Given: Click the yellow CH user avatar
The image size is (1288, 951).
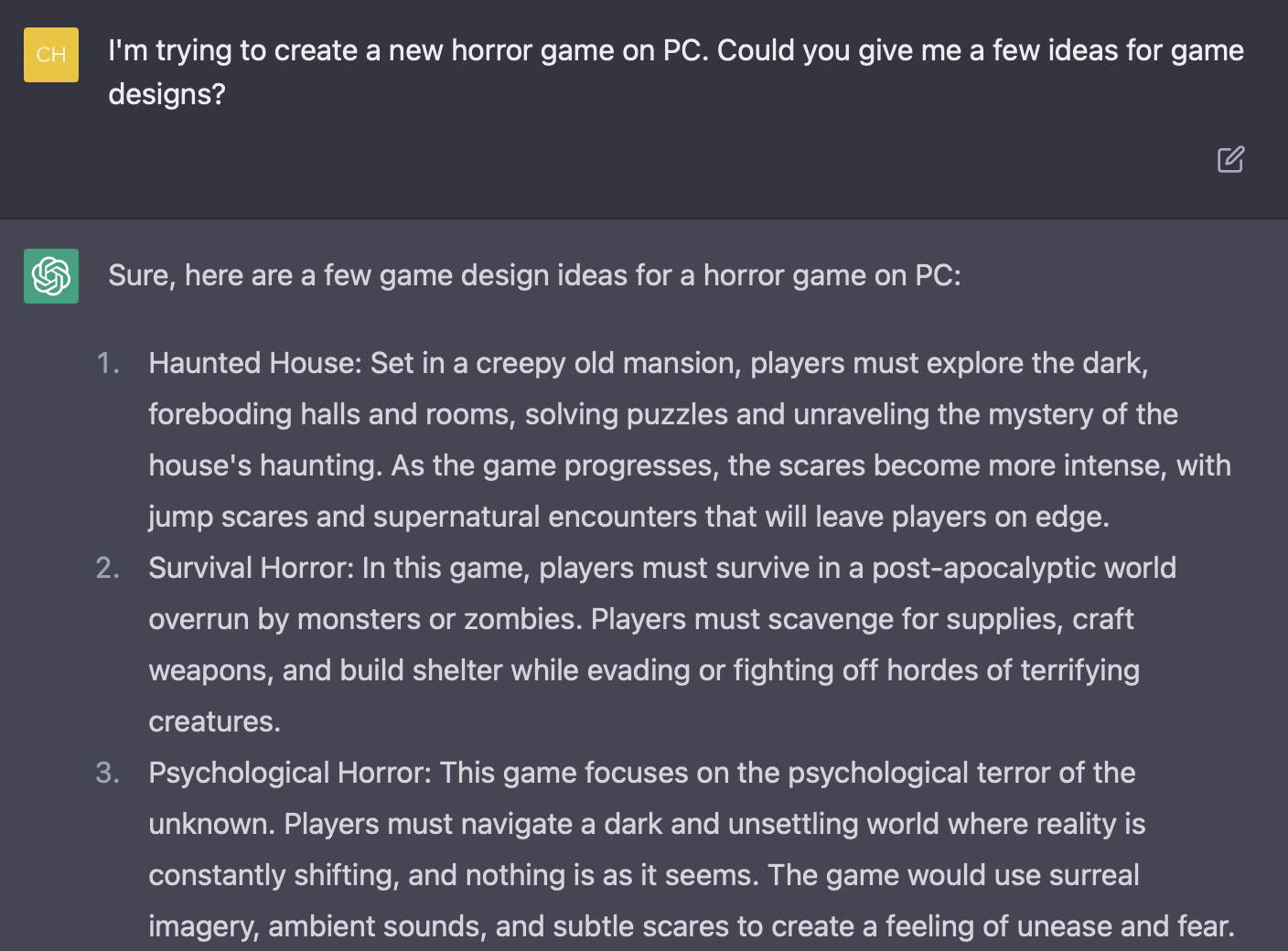Looking at the screenshot, I should [x=51, y=55].
